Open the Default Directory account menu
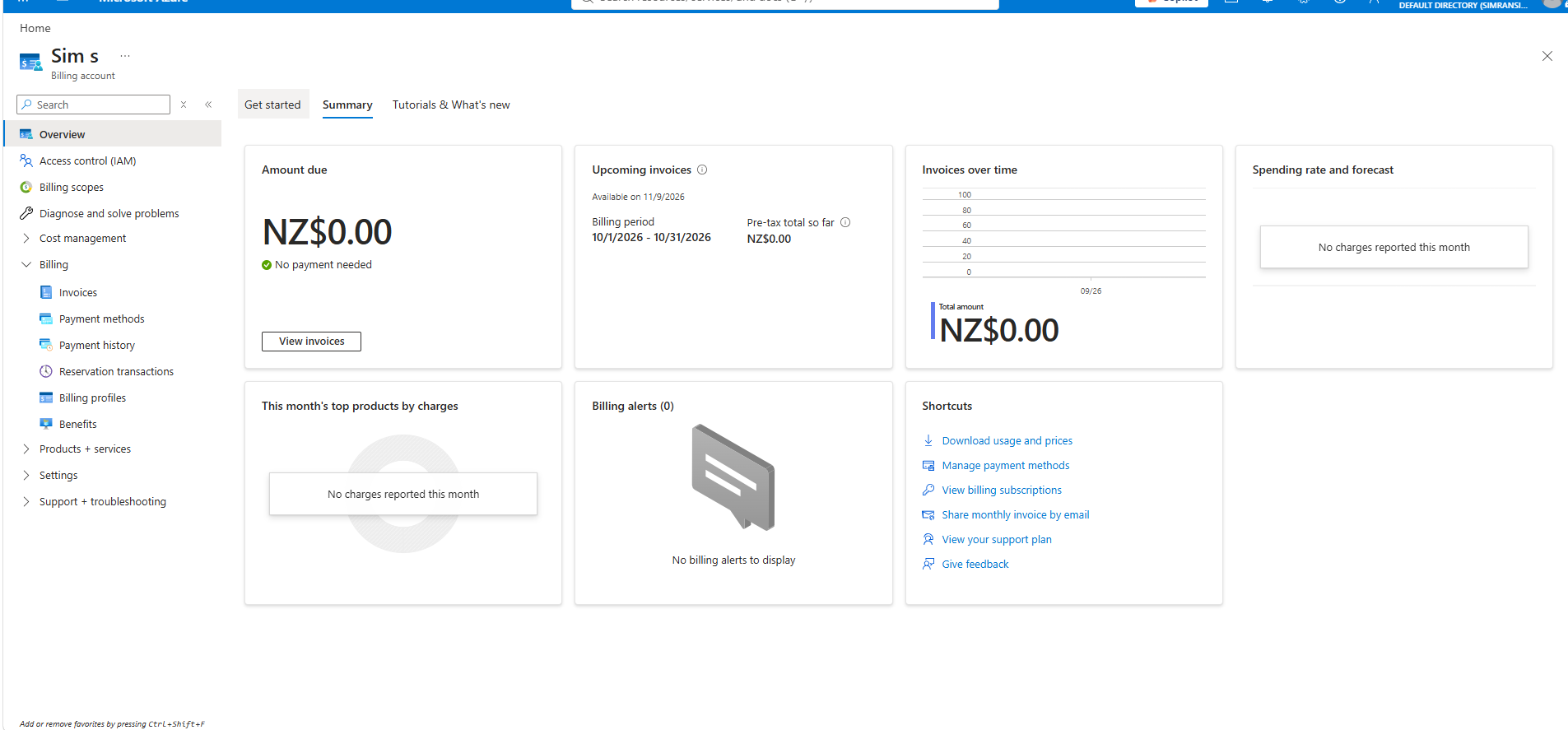Viewport: 1568px width, 730px height. [x=1463, y=5]
